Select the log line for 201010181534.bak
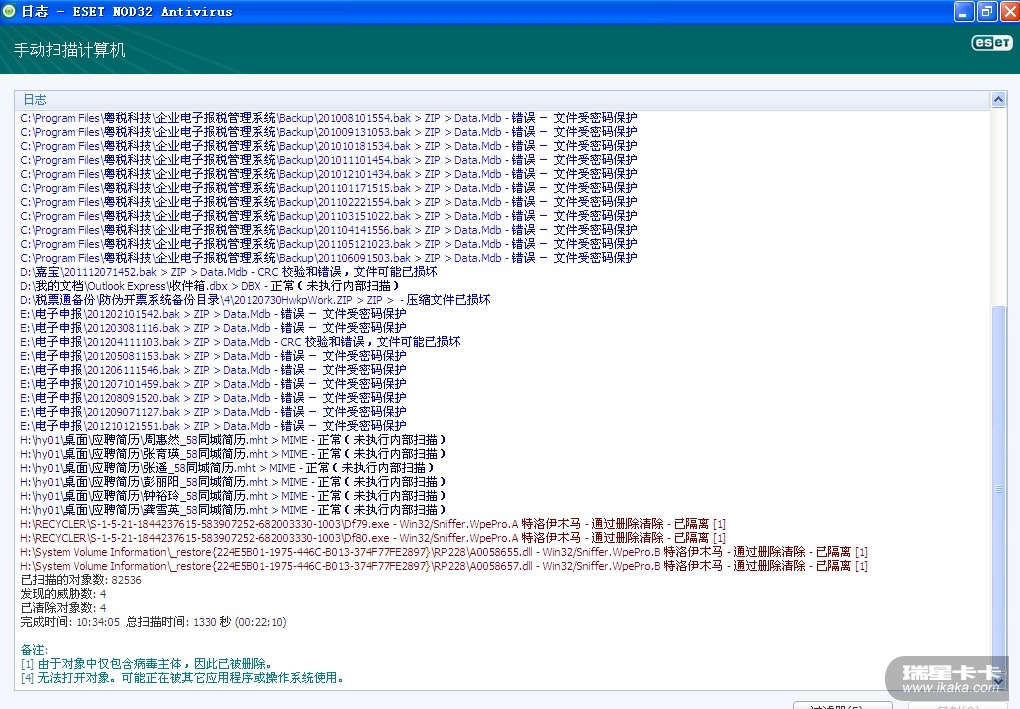This screenshot has height=709, width=1020. click(329, 146)
